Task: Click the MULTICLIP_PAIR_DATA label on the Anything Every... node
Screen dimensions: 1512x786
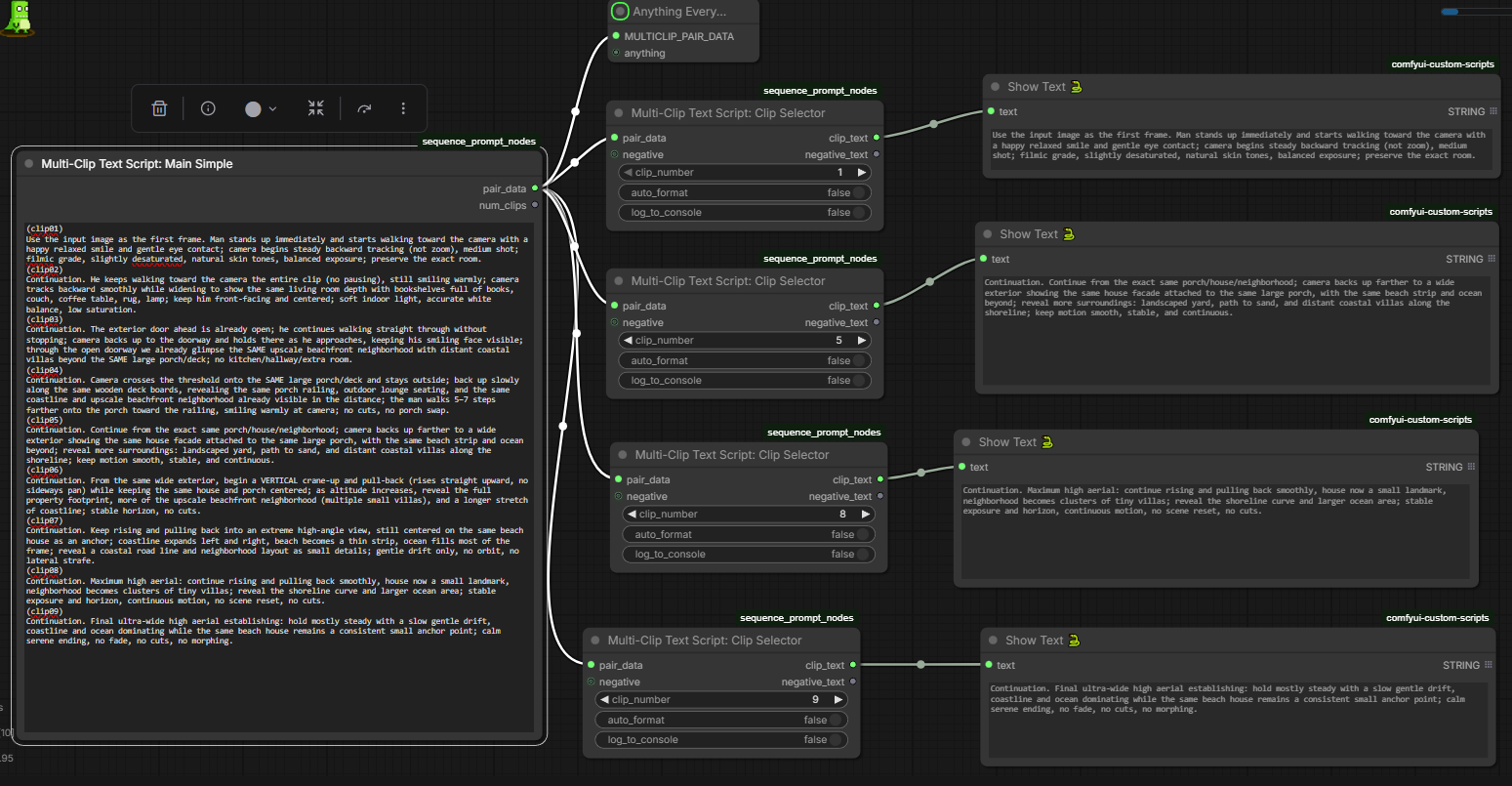Action: click(679, 36)
